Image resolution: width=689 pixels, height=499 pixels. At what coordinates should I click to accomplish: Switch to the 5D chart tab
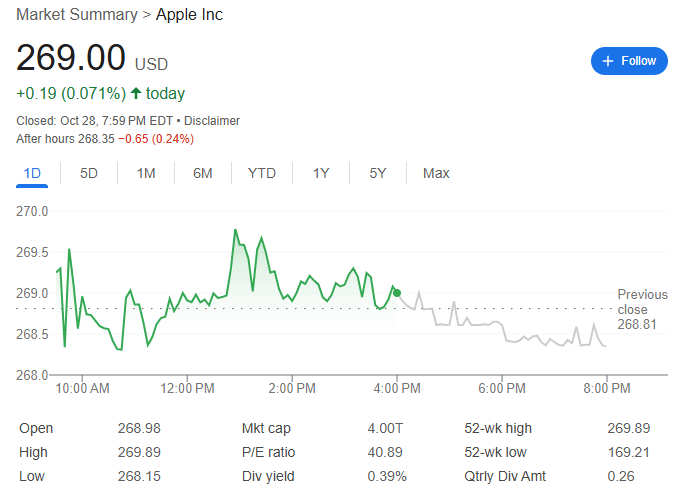(89, 173)
